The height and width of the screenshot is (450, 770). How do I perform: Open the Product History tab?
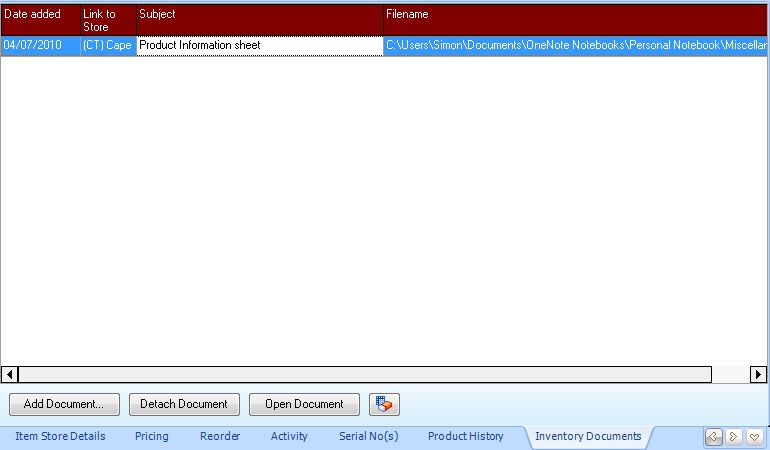pyautogui.click(x=466, y=436)
